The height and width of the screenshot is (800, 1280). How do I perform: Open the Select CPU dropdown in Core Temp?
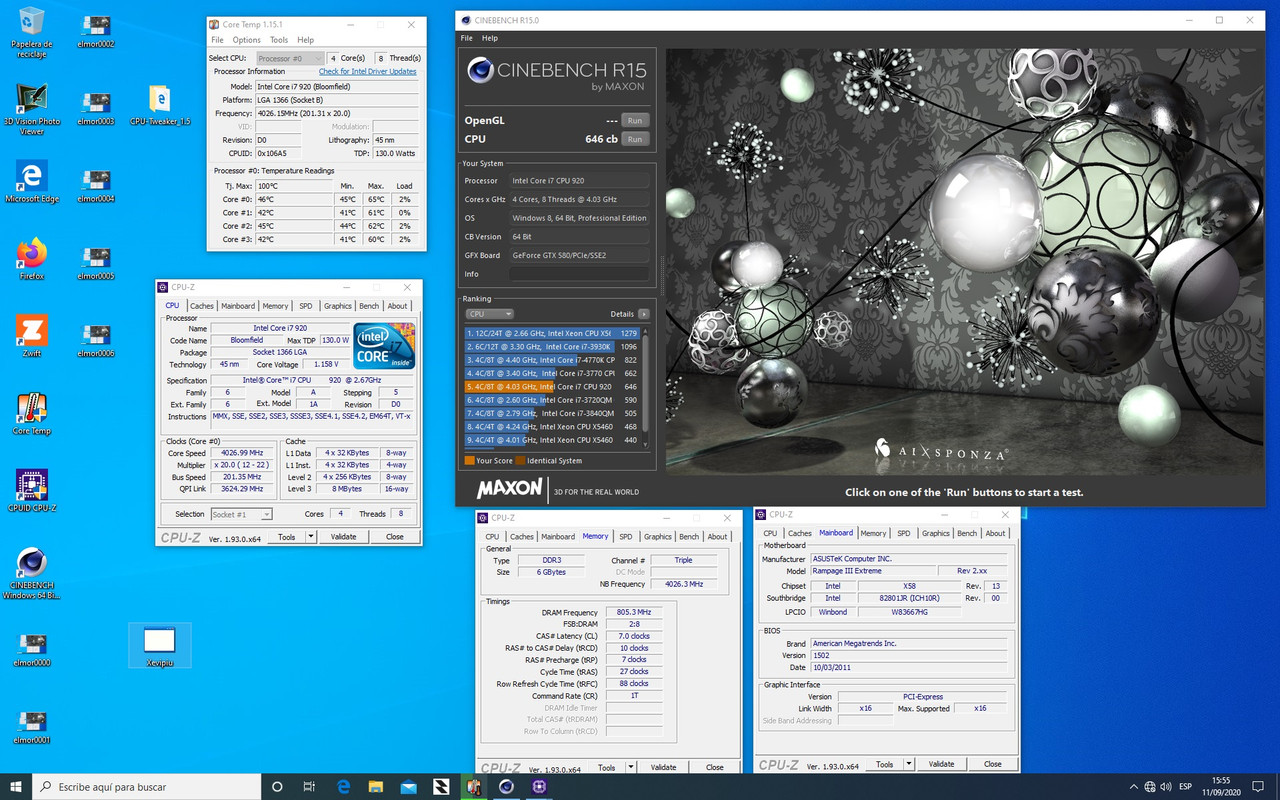point(288,58)
